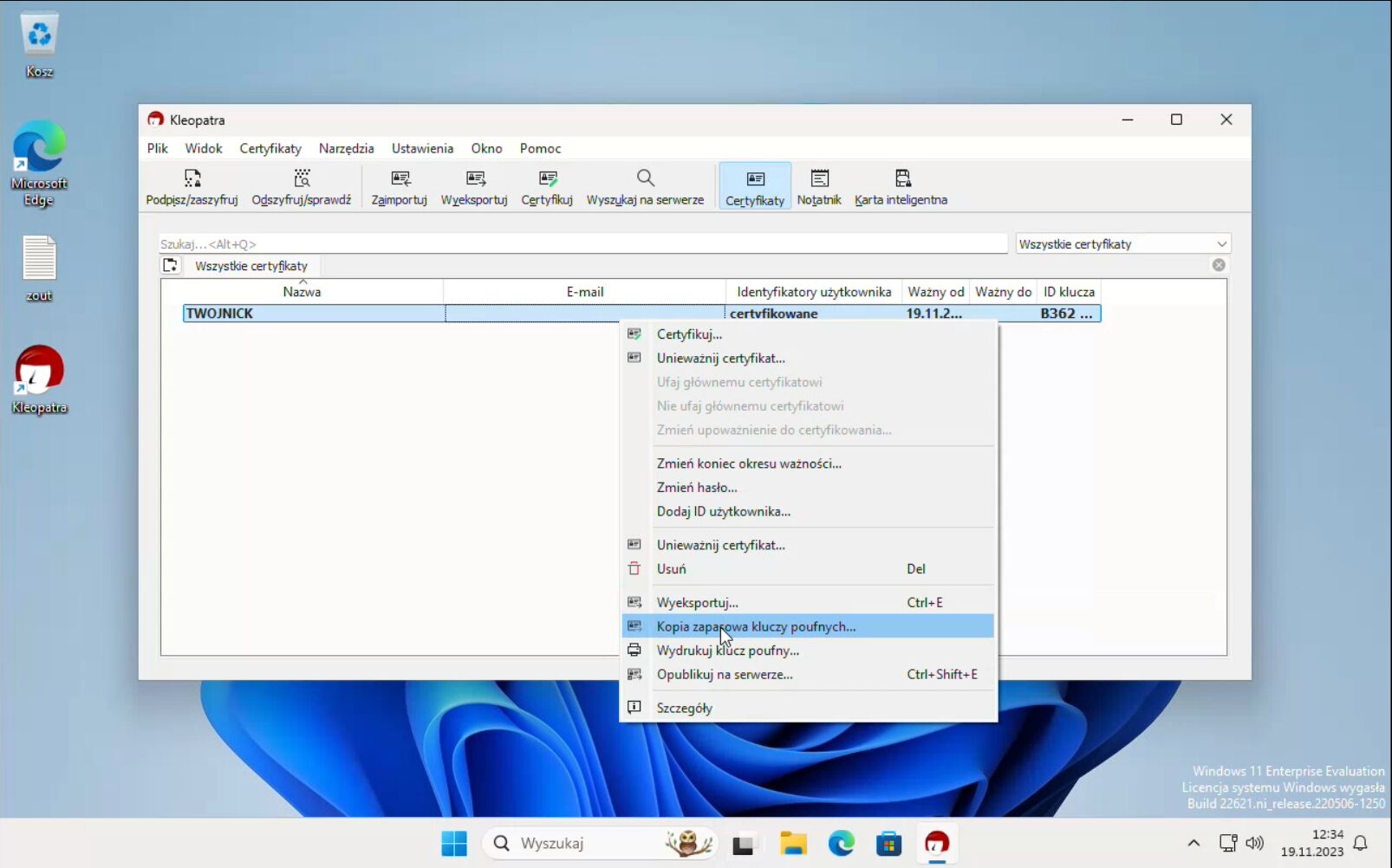
Task: Close the certificate tab with round X
Action: pos(1219,265)
